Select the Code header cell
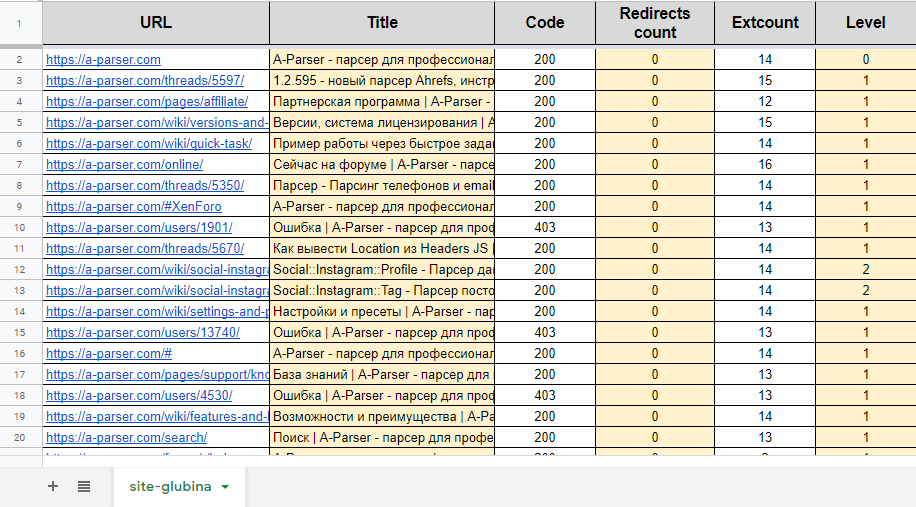Image resolution: width=916 pixels, height=507 pixels. (x=544, y=23)
